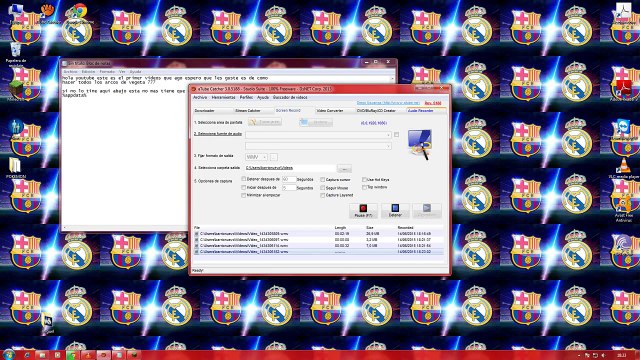Click the Length column header
Viewport: 640px width, 360px height.
pyautogui.click(x=340, y=227)
